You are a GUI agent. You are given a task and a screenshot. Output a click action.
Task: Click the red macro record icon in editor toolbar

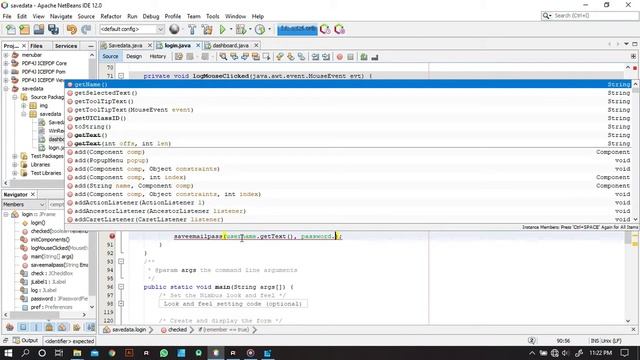tap(340, 57)
